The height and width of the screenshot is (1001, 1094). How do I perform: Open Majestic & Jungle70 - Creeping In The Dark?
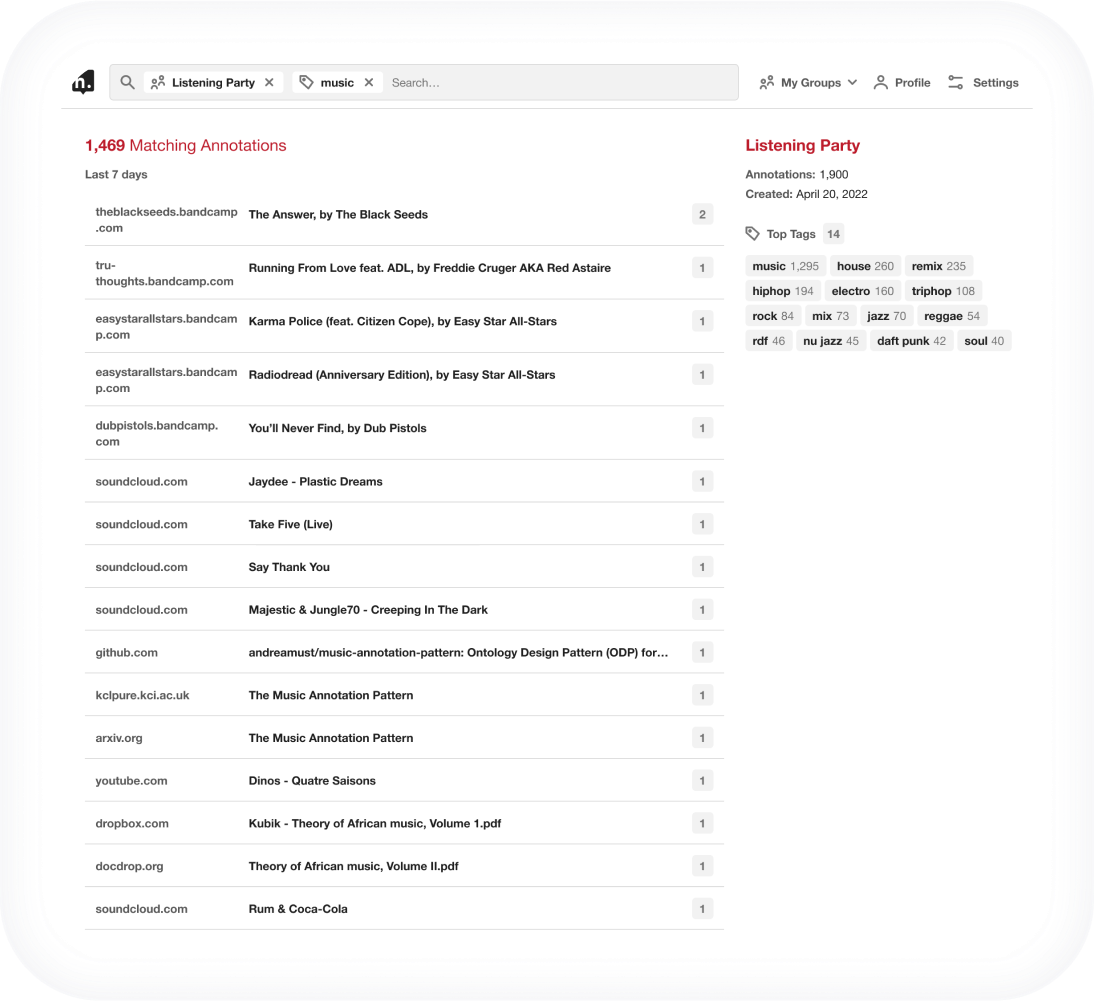(368, 610)
